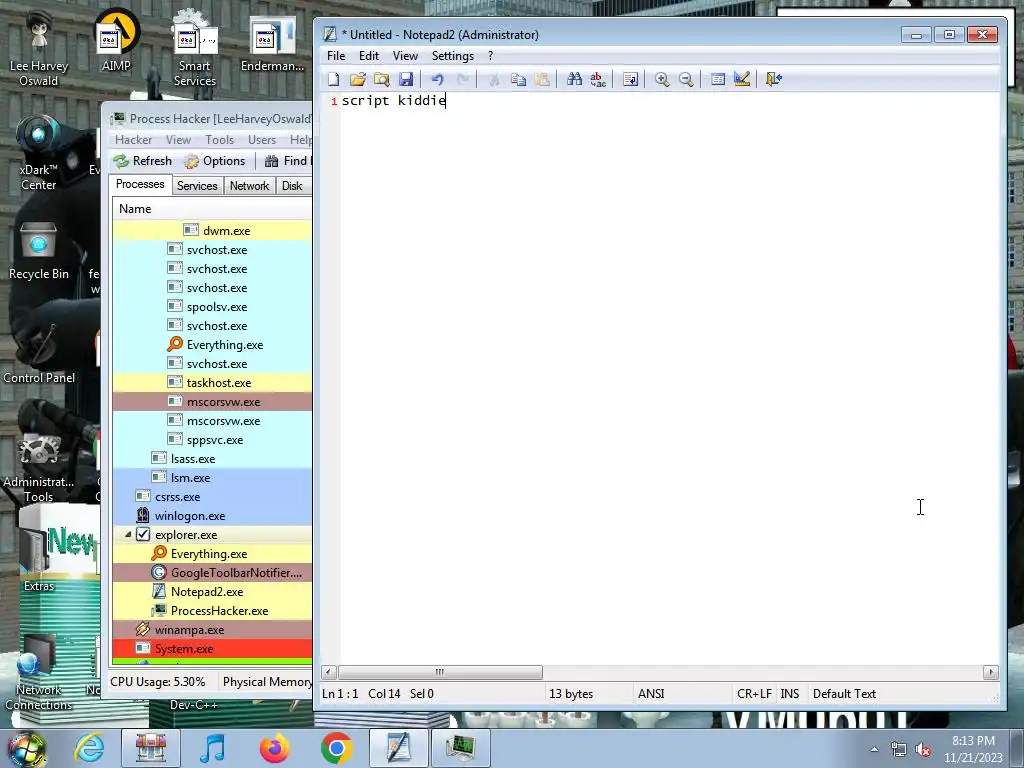This screenshot has height=768, width=1024.
Task: Open Replace with the abc icon
Action: [x=598, y=80]
